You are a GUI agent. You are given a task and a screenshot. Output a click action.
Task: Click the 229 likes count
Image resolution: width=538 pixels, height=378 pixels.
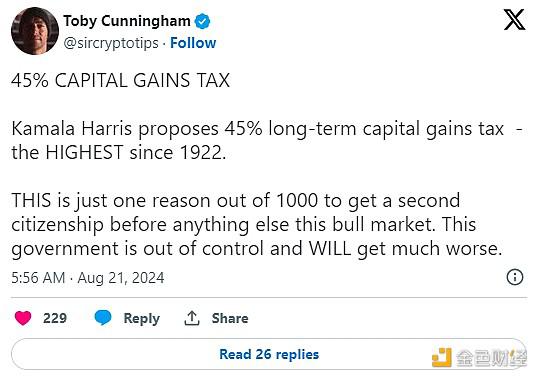pos(55,318)
